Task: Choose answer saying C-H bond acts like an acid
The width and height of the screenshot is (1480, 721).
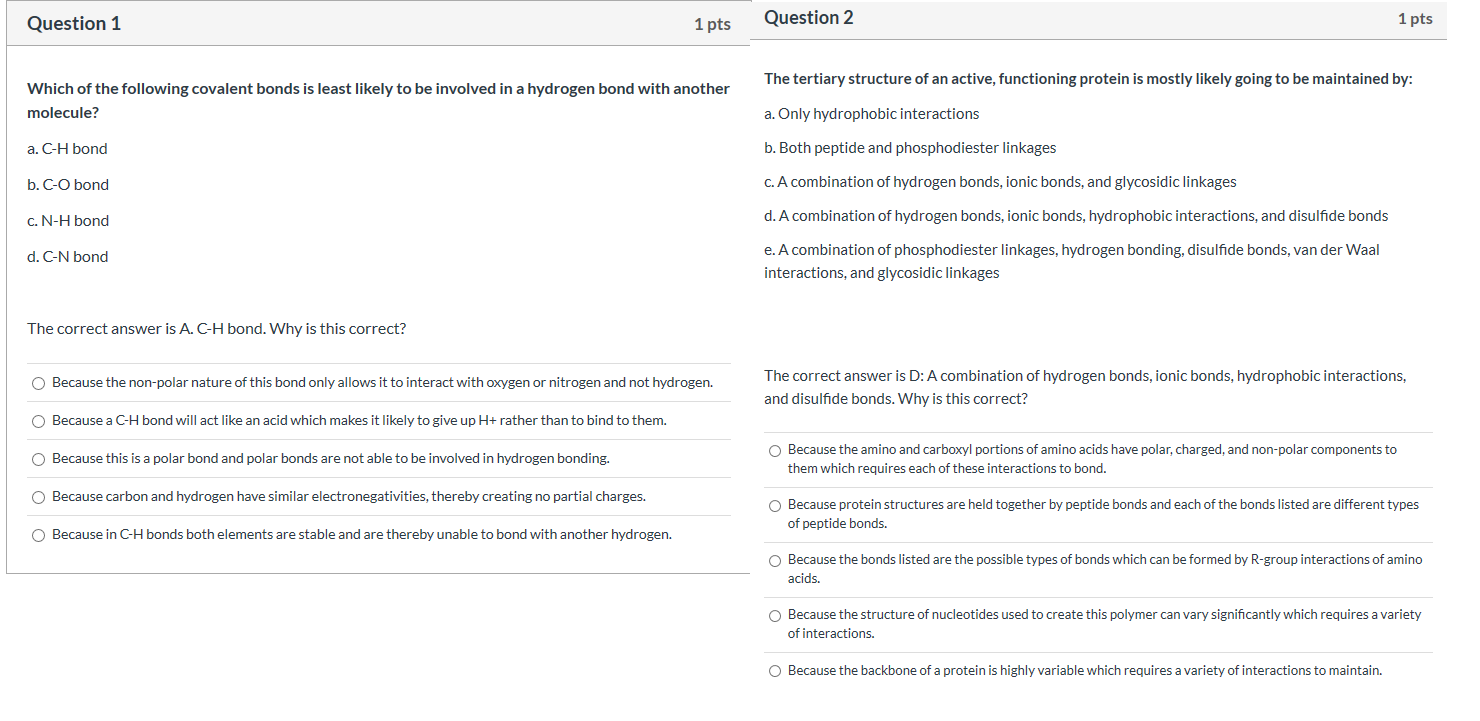Action: (38, 421)
